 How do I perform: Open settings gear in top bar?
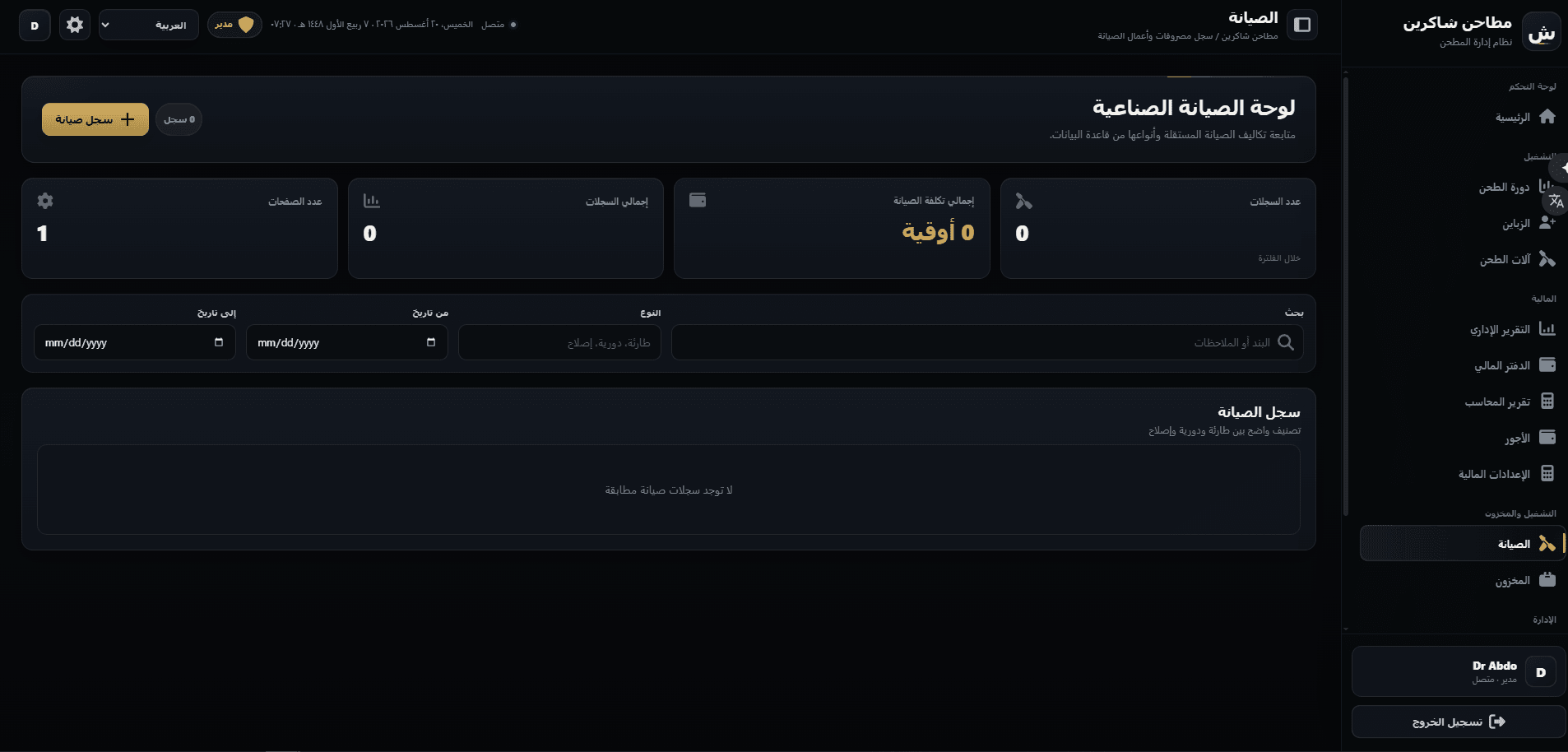(x=75, y=25)
